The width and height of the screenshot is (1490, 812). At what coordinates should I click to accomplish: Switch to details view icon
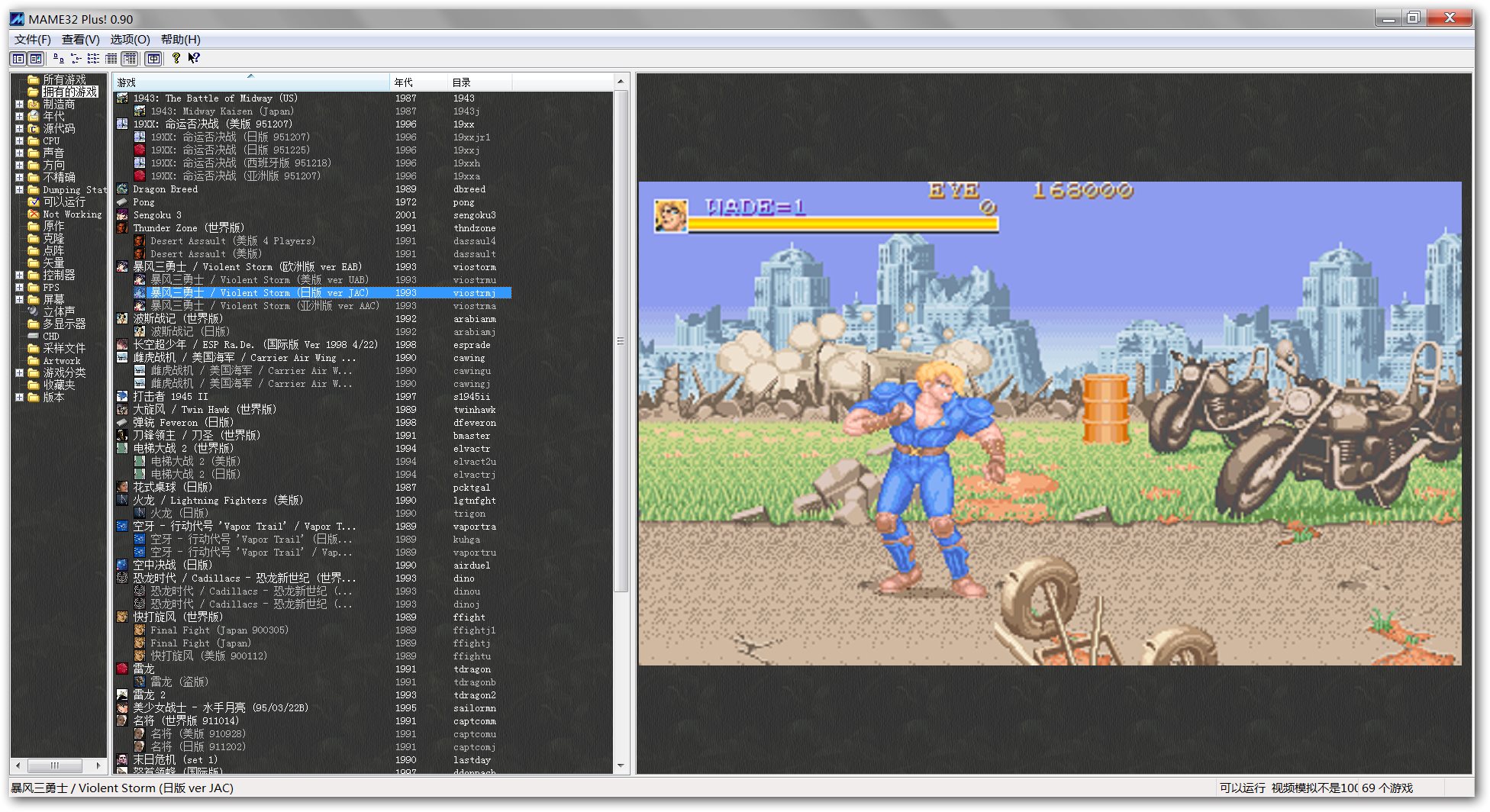pos(111,59)
